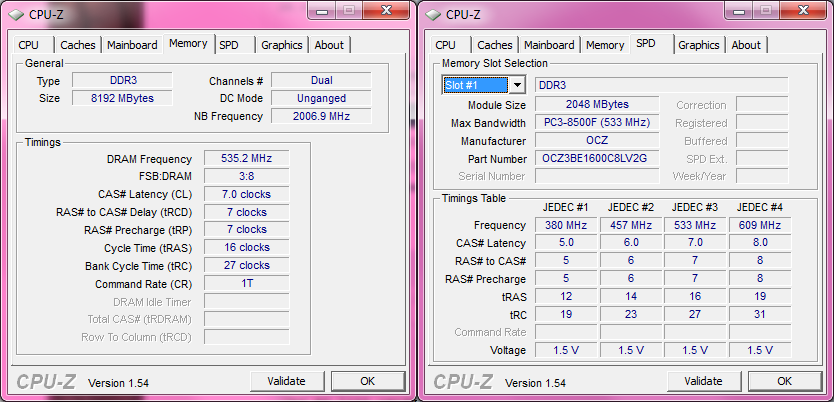Viewport: 835px width, 402px height.
Task: Switch to Mainboard tab in right window
Action: [x=549, y=45]
